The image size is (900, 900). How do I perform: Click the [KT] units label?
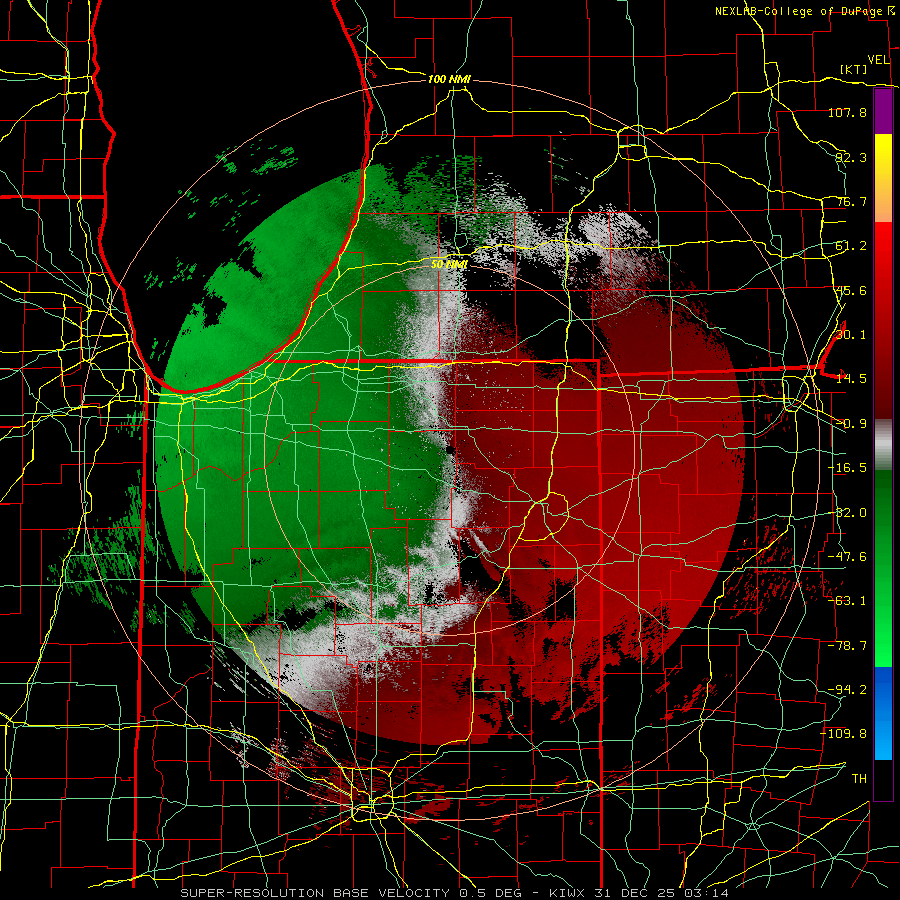point(854,69)
